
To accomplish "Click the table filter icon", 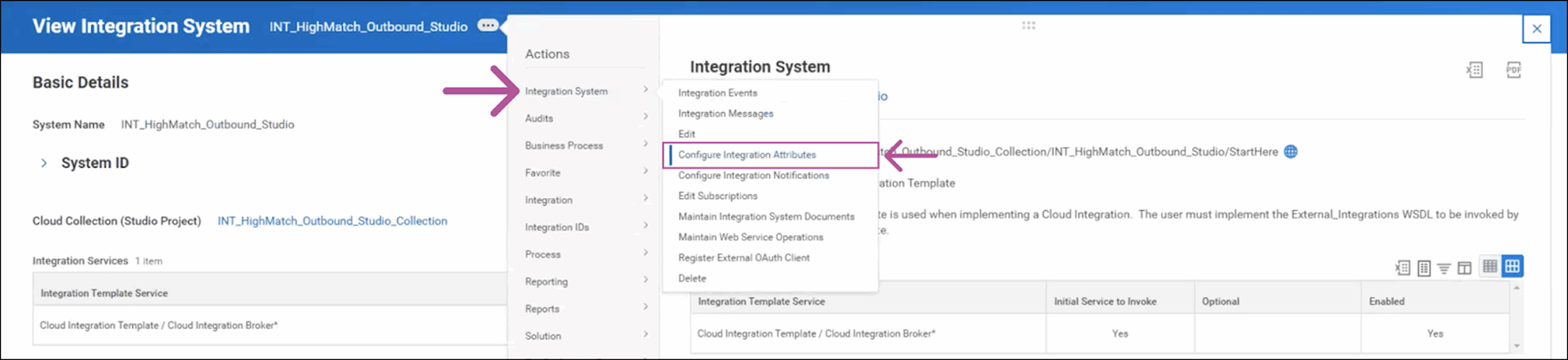I will [1444, 268].
